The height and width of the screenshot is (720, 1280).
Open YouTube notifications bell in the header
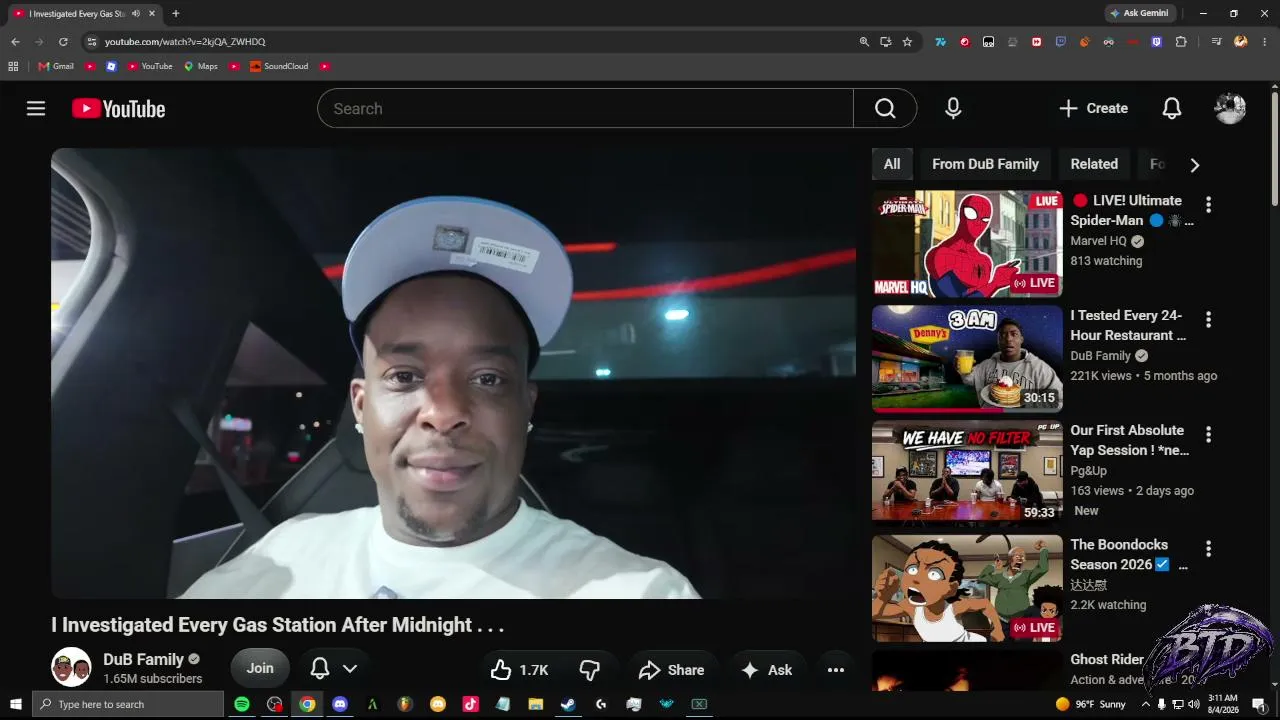[1172, 108]
